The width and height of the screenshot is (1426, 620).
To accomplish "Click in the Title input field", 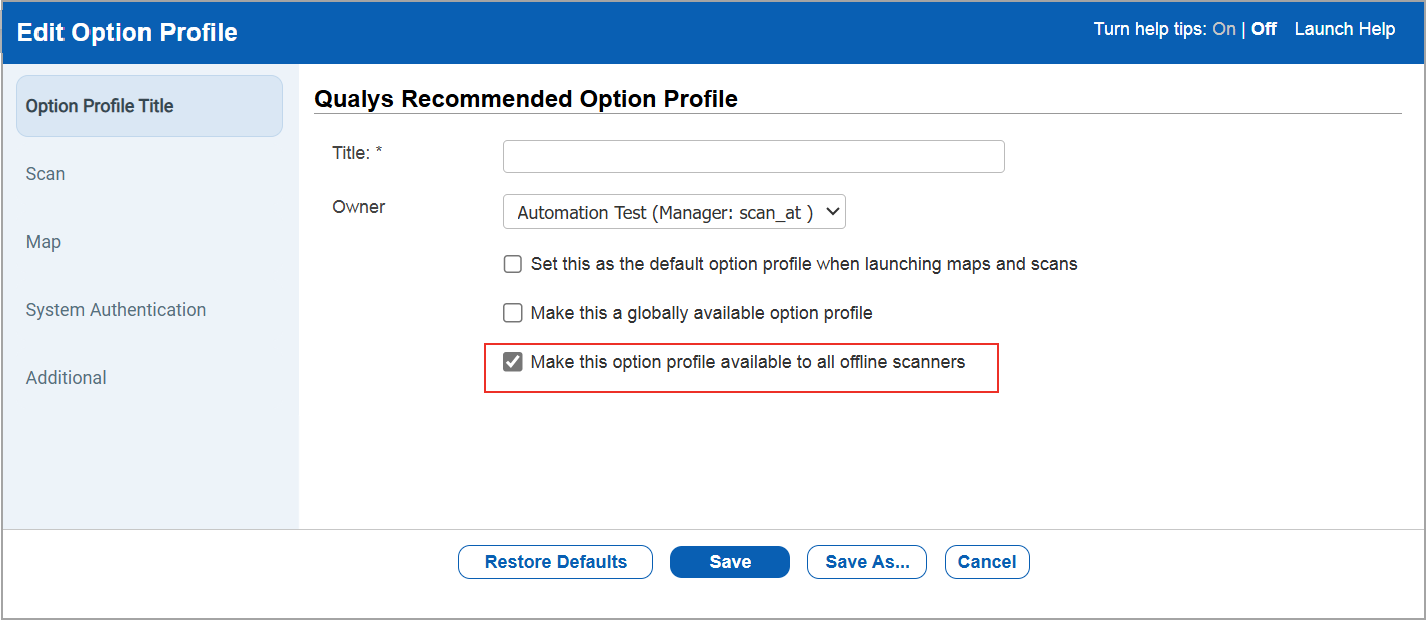I will tap(752, 156).
